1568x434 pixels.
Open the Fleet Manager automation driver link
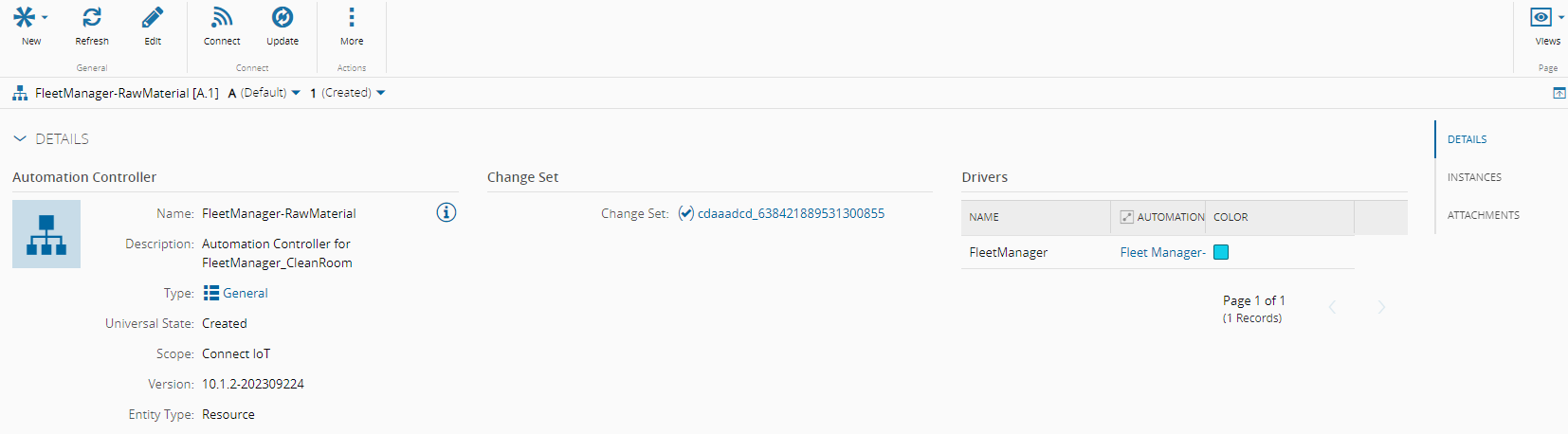[x=1162, y=252]
